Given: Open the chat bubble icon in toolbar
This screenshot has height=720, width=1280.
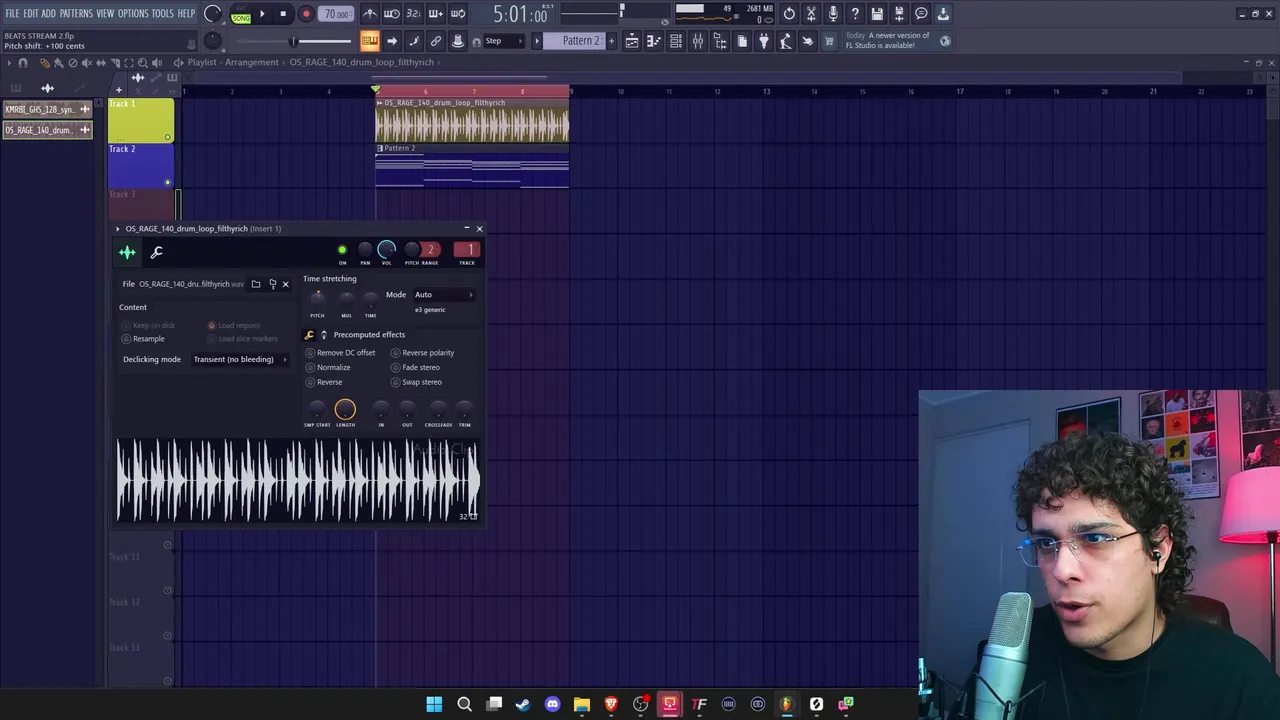Looking at the screenshot, I should 921,14.
